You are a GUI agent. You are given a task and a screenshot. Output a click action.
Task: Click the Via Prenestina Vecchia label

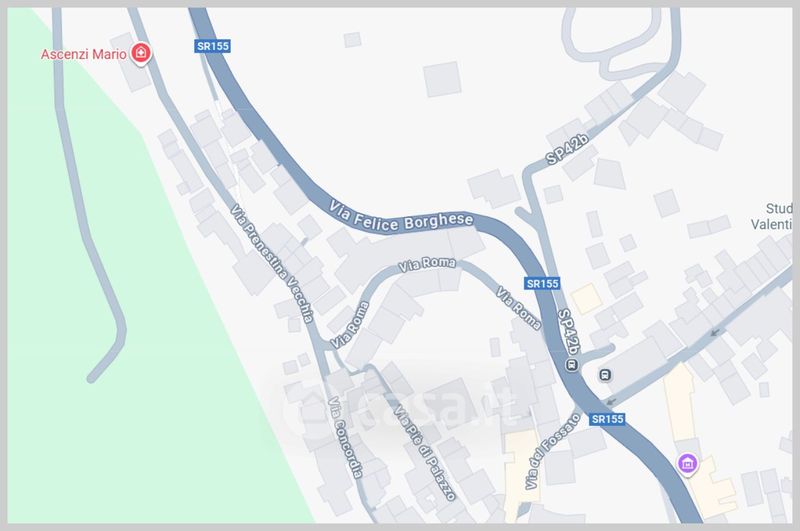pyautogui.click(x=271, y=263)
